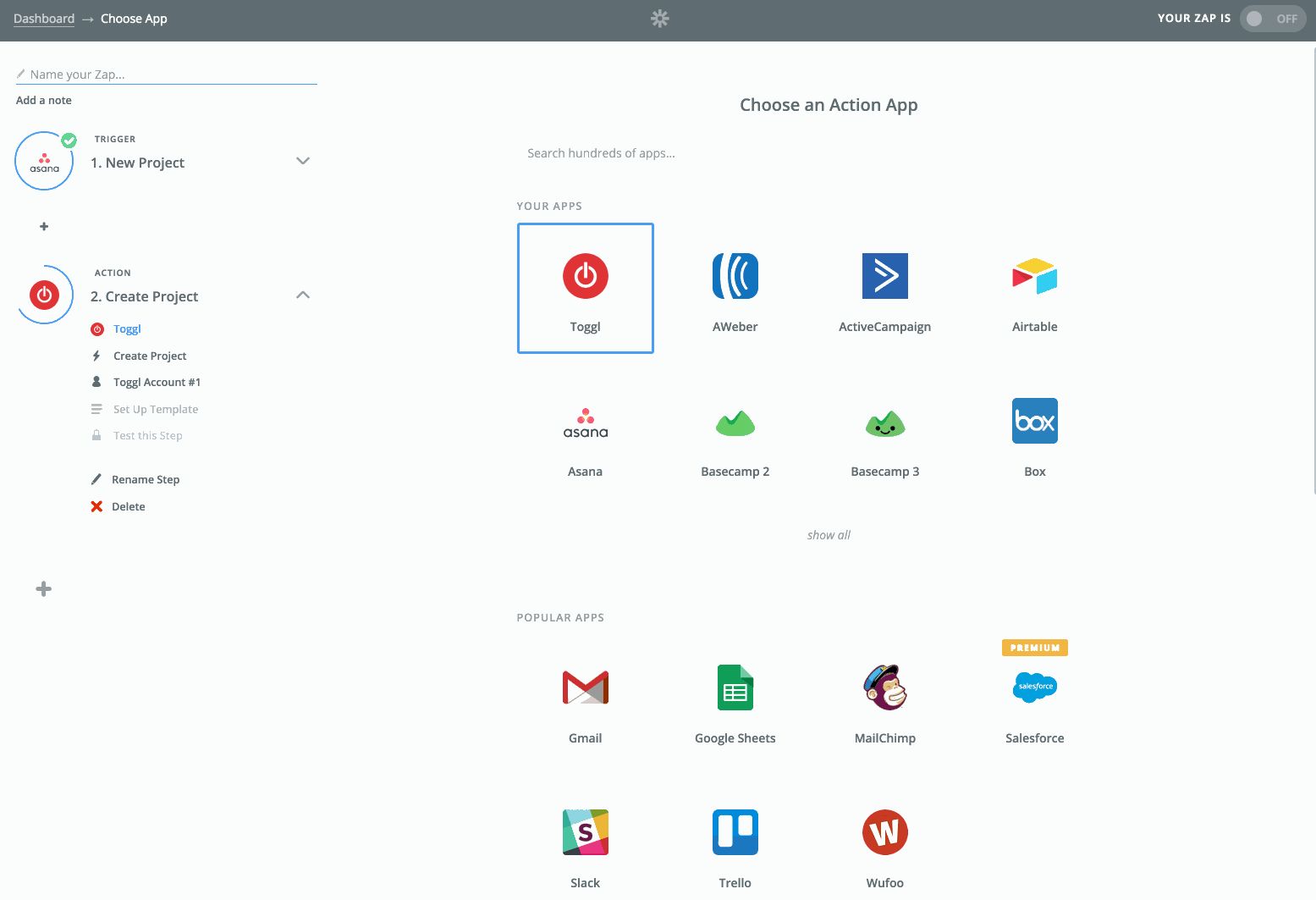Collapse the Create Project action chevron
Viewport: 1316px width, 900px height.
(303, 295)
